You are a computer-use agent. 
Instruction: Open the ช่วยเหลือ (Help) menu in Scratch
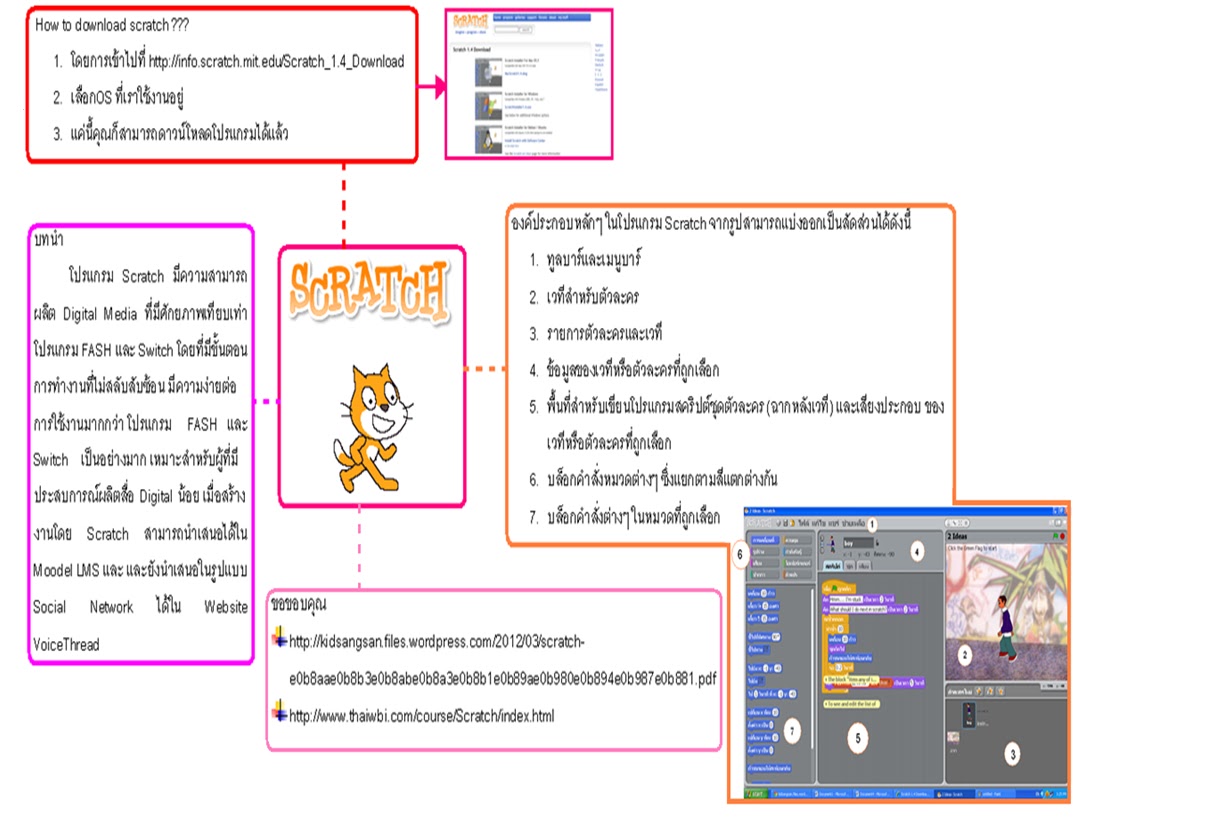853,523
